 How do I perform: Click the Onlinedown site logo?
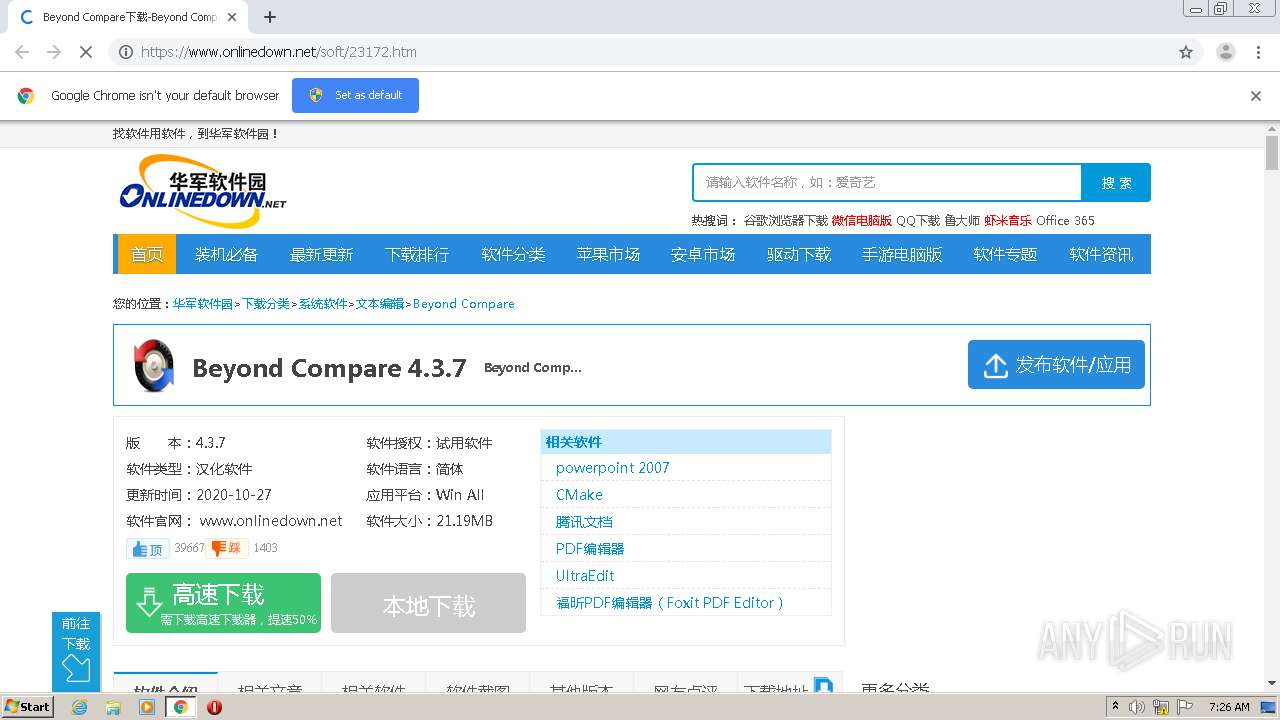point(203,191)
